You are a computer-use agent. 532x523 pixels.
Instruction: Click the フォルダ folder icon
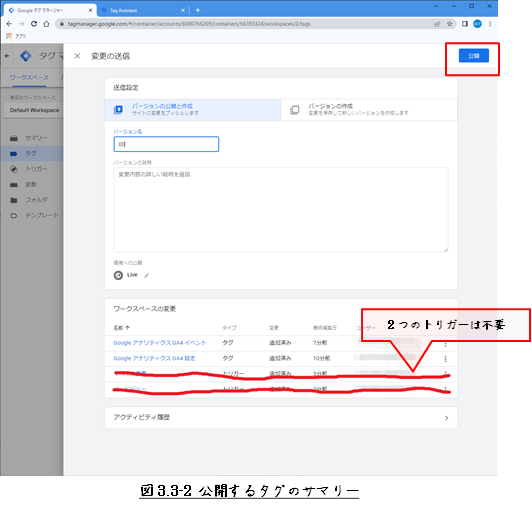[14, 200]
